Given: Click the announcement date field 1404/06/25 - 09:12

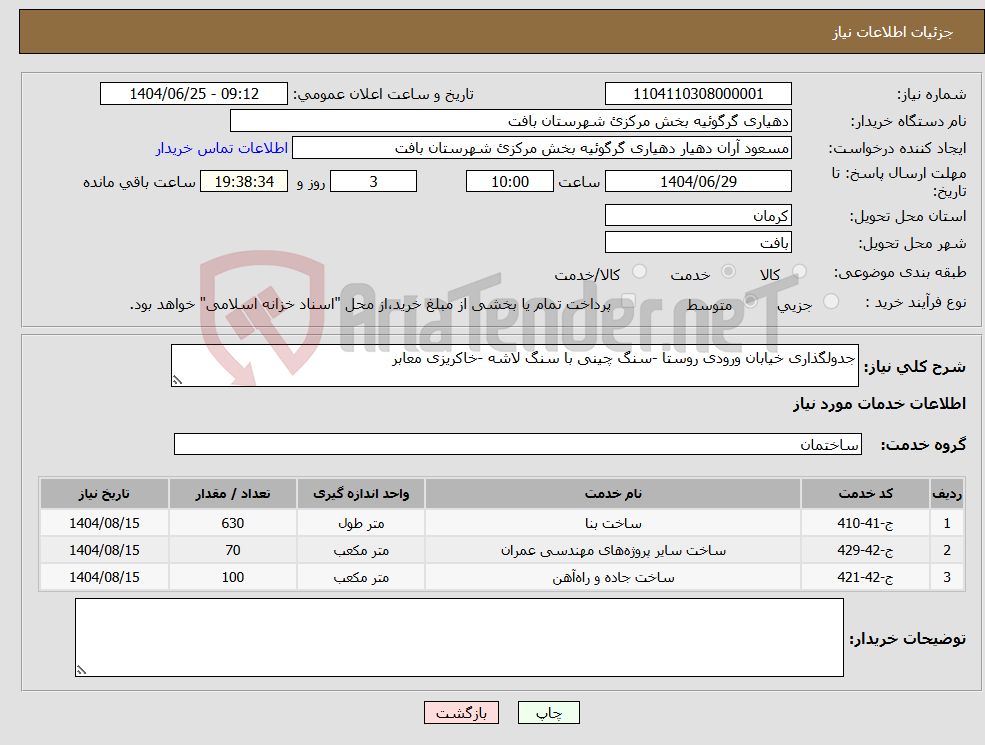Looking at the screenshot, I should click(194, 93).
